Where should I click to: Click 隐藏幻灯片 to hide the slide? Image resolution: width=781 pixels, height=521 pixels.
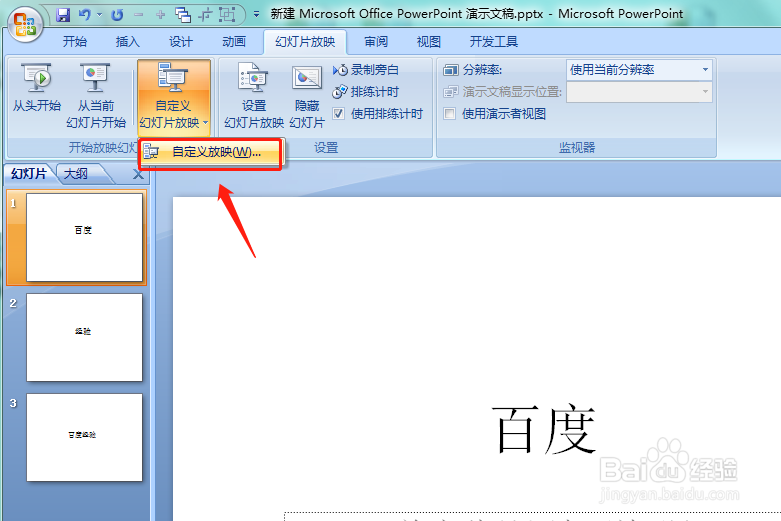pos(307,95)
